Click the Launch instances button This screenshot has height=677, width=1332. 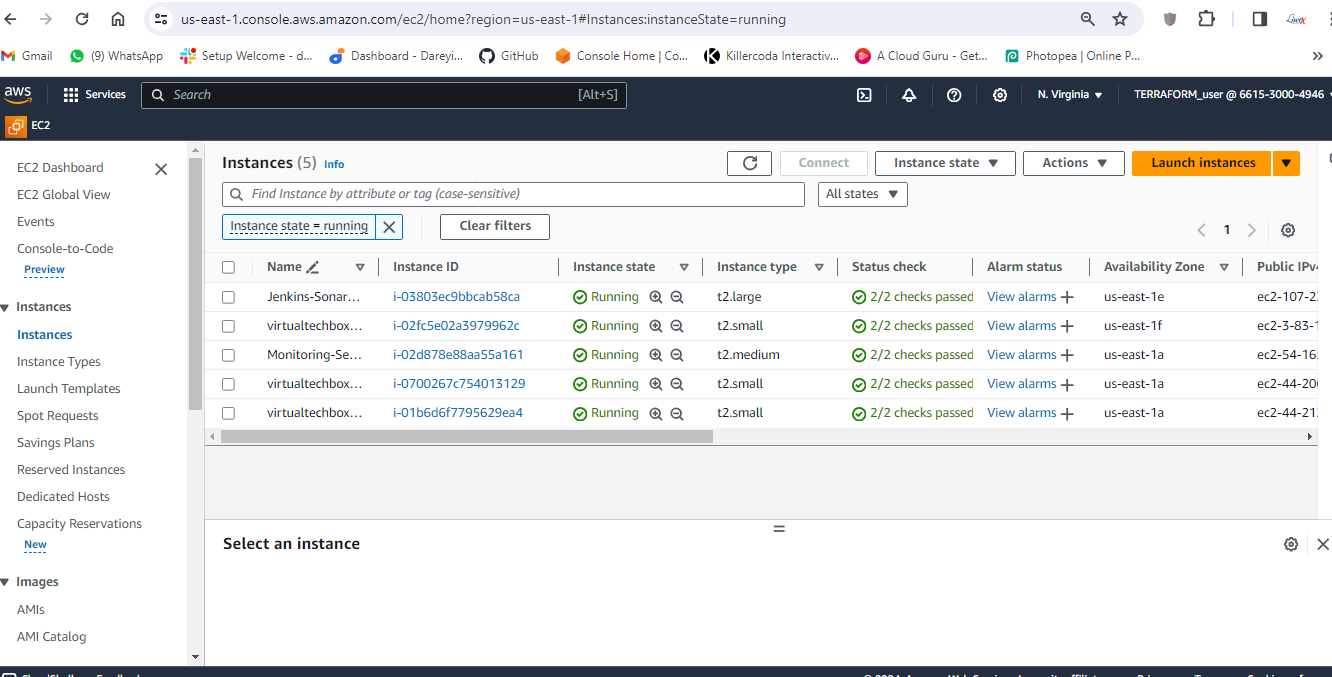click(1202, 163)
